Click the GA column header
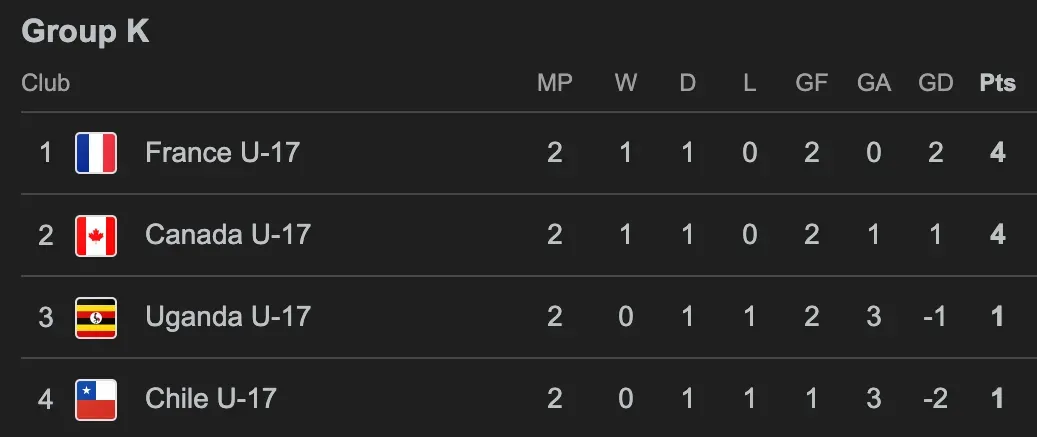Viewport: 1037px width, 437px height. [874, 83]
